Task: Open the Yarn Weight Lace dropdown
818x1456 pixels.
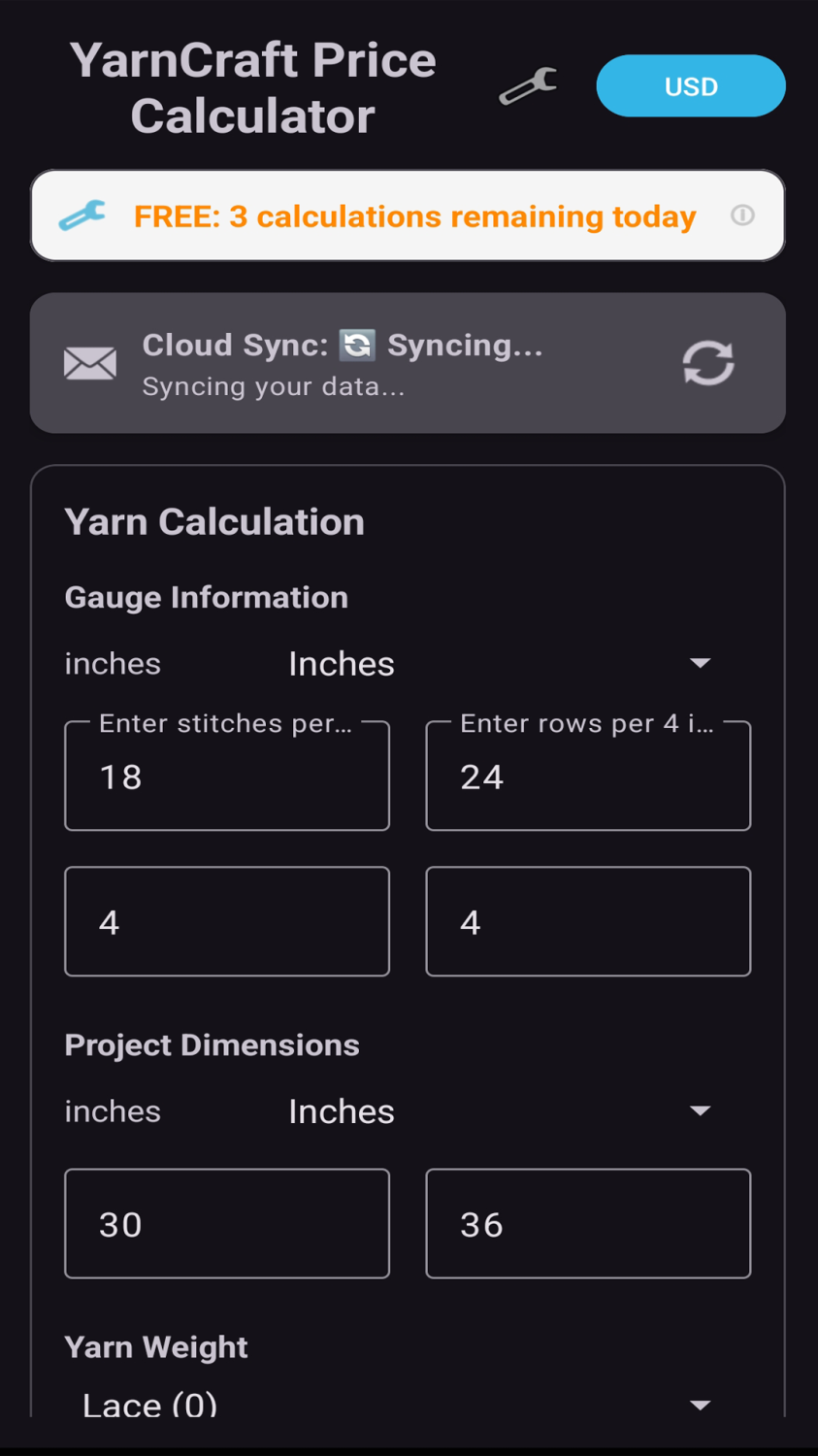Action: [x=398, y=1404]
